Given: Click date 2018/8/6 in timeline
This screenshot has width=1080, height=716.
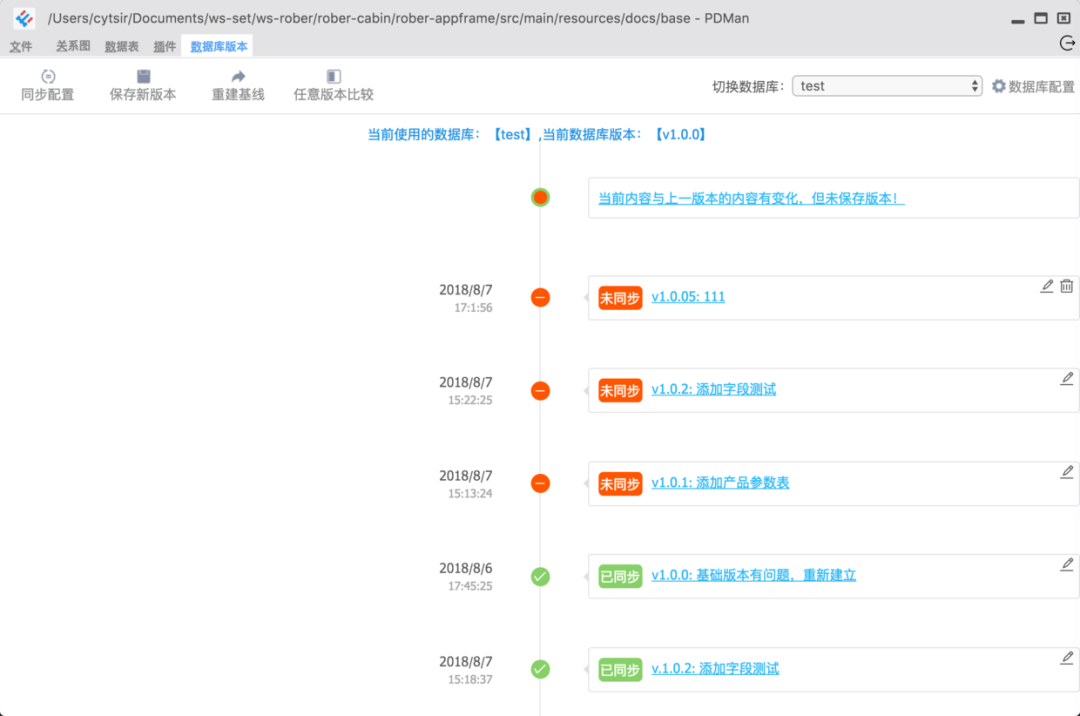Looking at the screenshot, I should [466, 569].
